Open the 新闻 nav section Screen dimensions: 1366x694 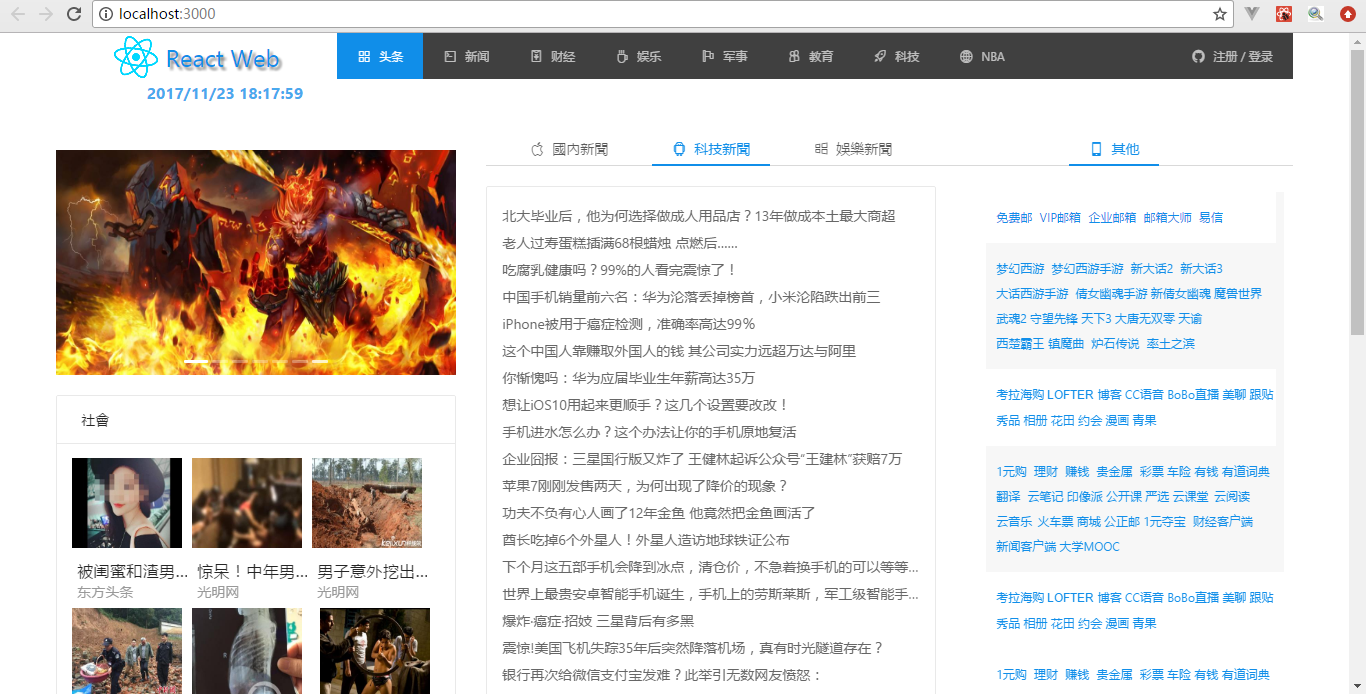coord(466,56)
